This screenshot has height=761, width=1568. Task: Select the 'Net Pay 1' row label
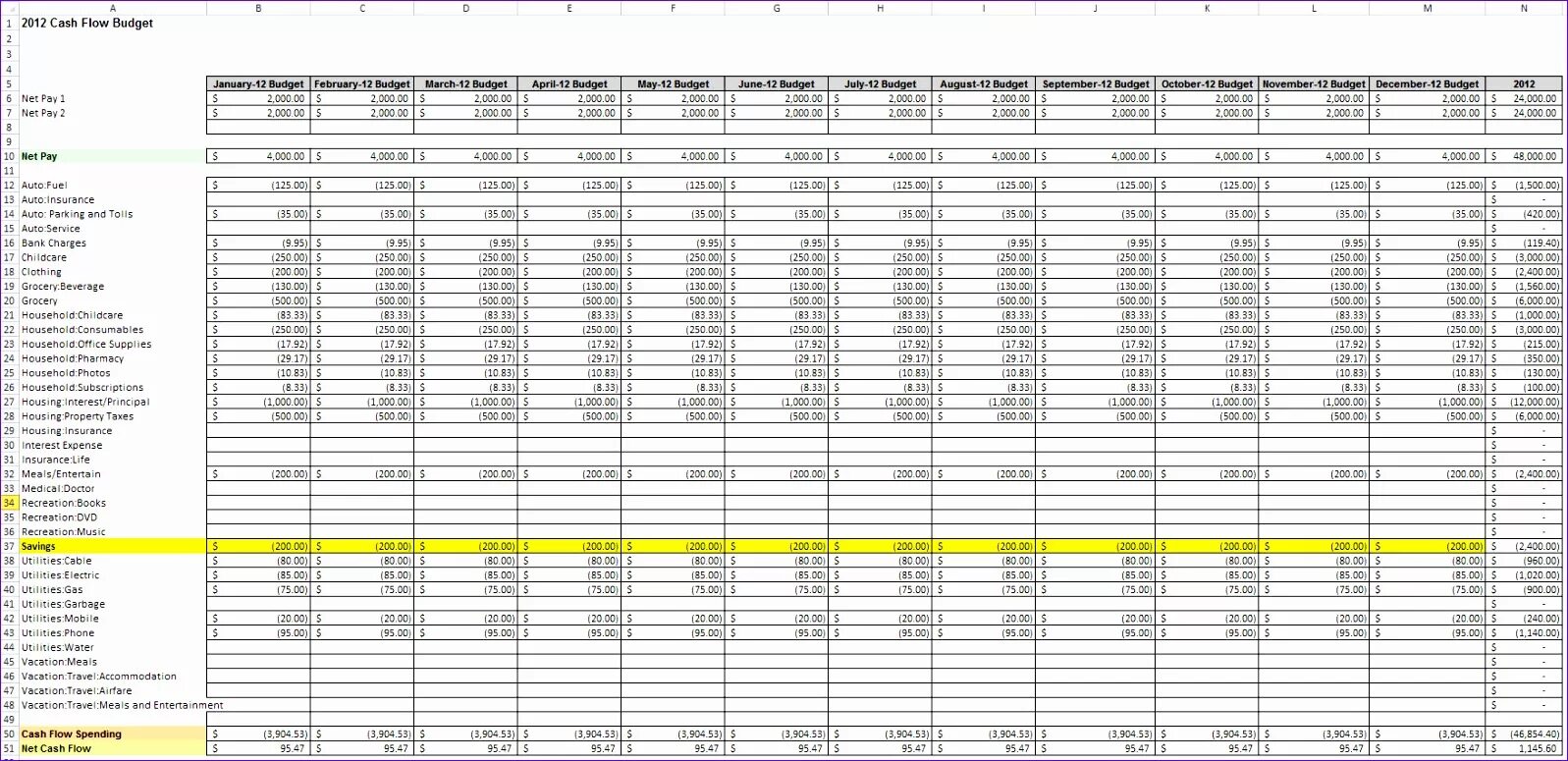43,98
